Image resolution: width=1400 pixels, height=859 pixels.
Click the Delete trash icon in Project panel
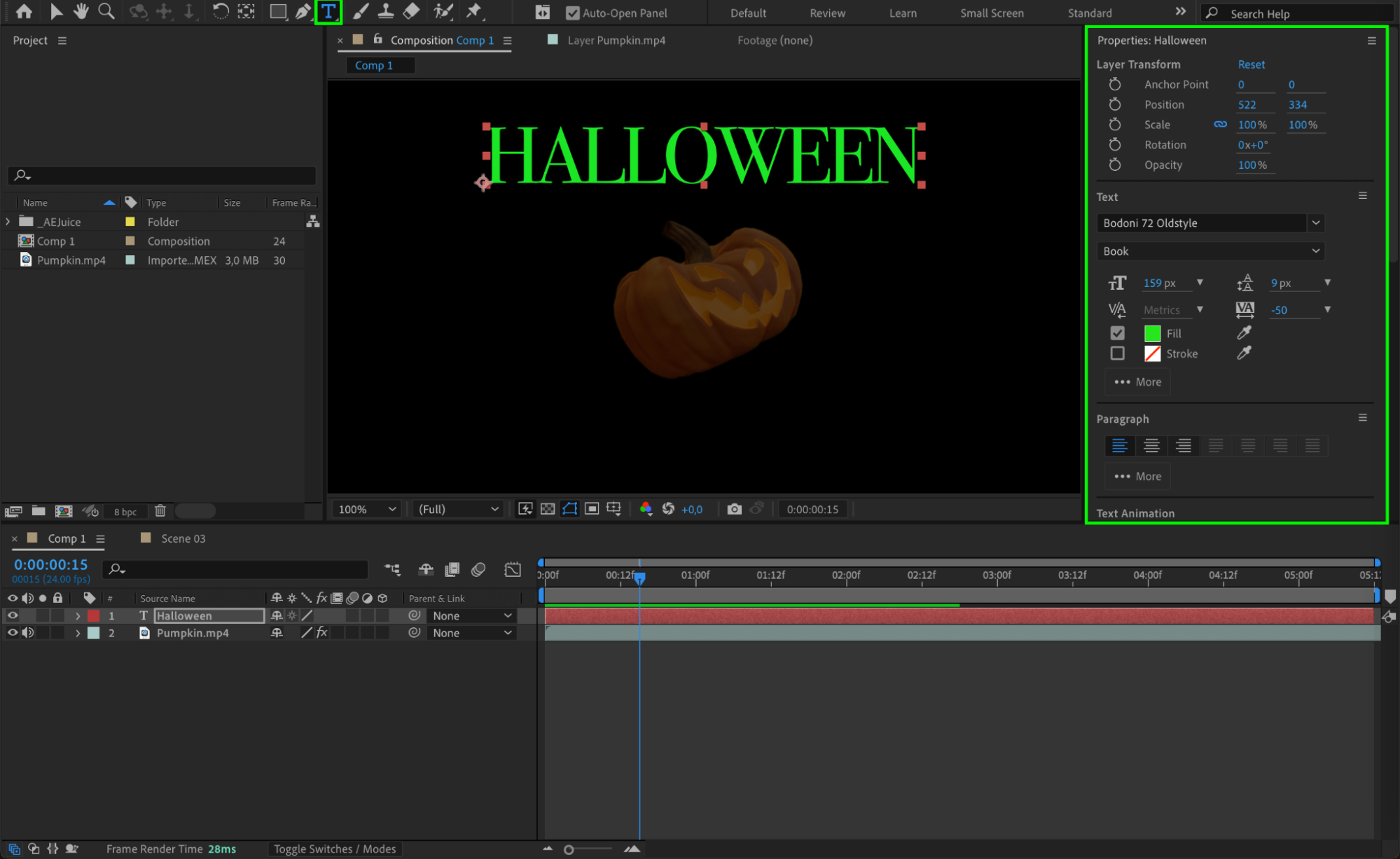pos(160,511)
